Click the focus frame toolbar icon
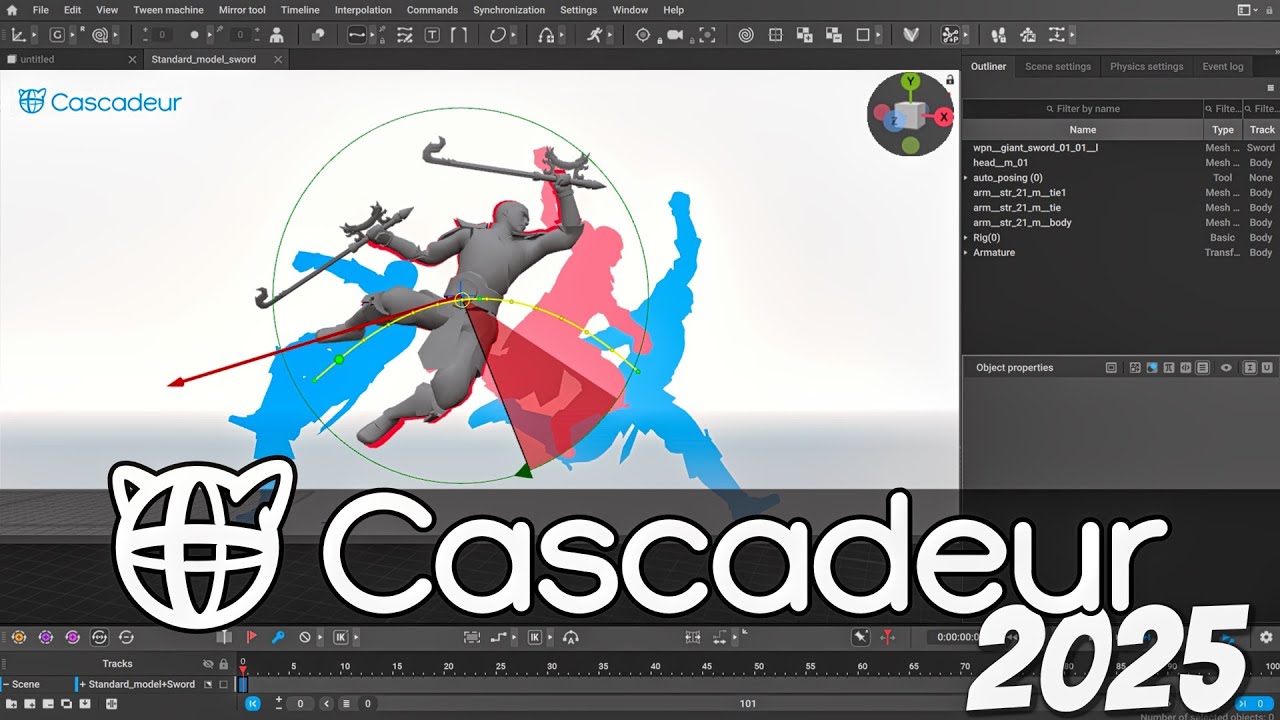Viewport: 1280px width, 720px height. [707, 35]
